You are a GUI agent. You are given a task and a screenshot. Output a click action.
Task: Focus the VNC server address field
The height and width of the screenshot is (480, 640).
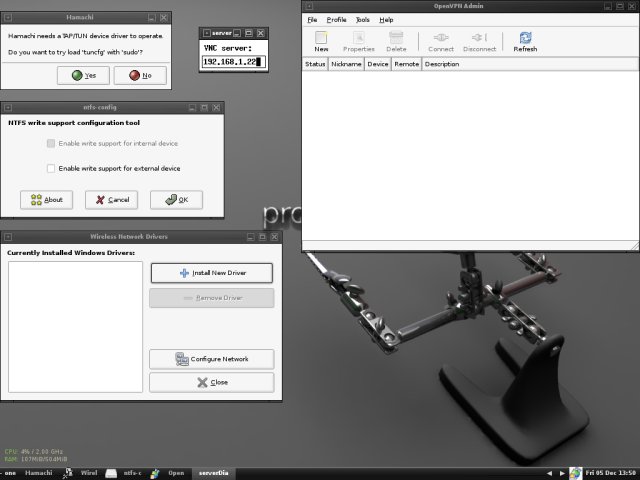233,62
